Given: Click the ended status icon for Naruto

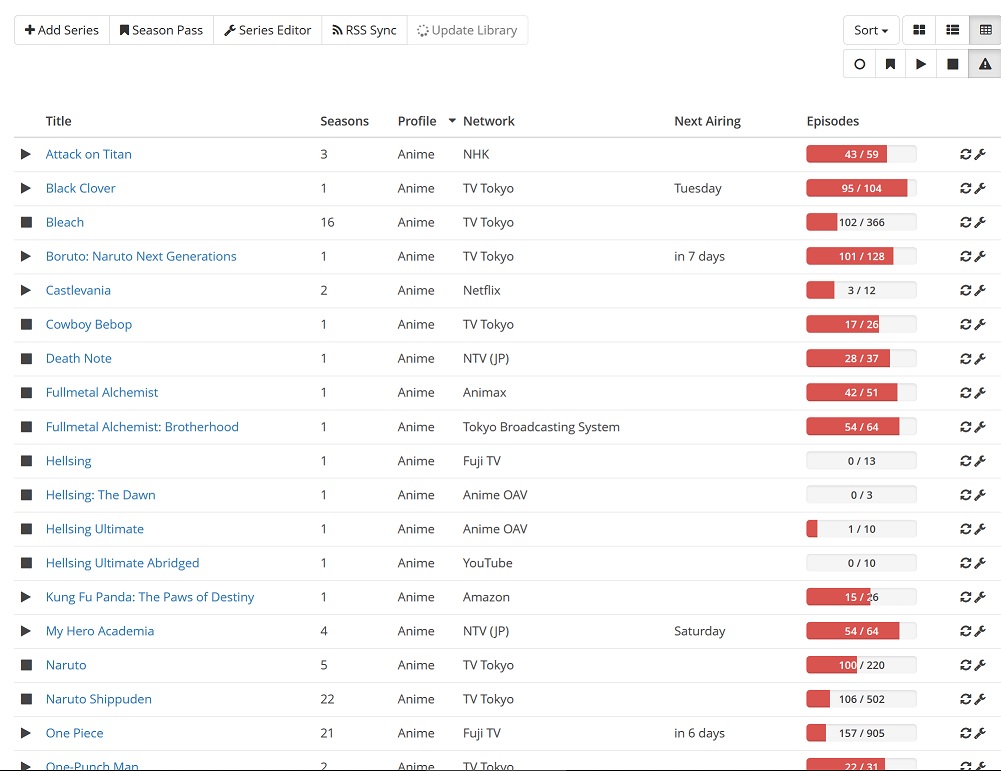Looking at the screenshot, I should tap(26, 665).
